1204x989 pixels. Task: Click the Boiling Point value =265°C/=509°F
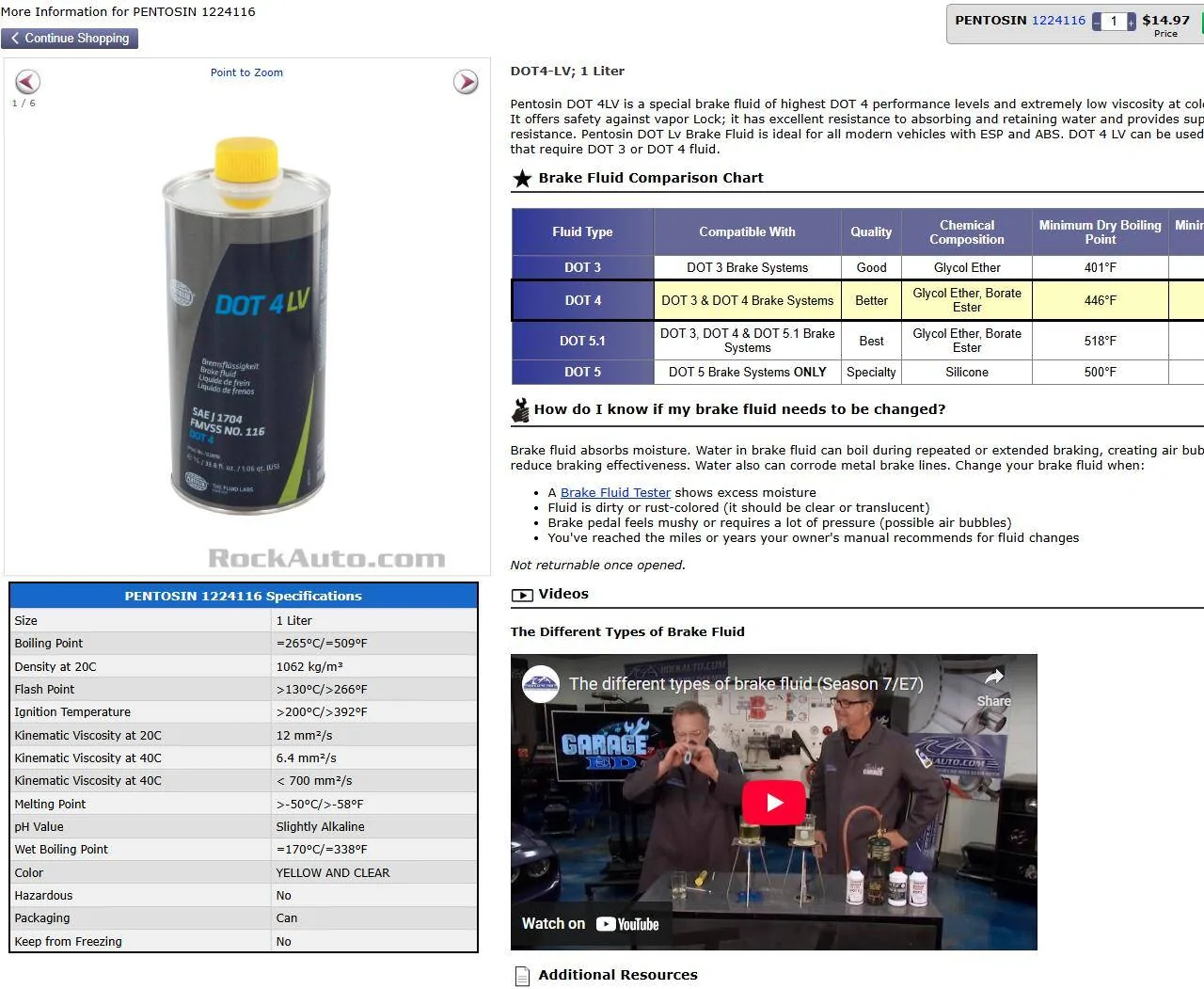322,644
